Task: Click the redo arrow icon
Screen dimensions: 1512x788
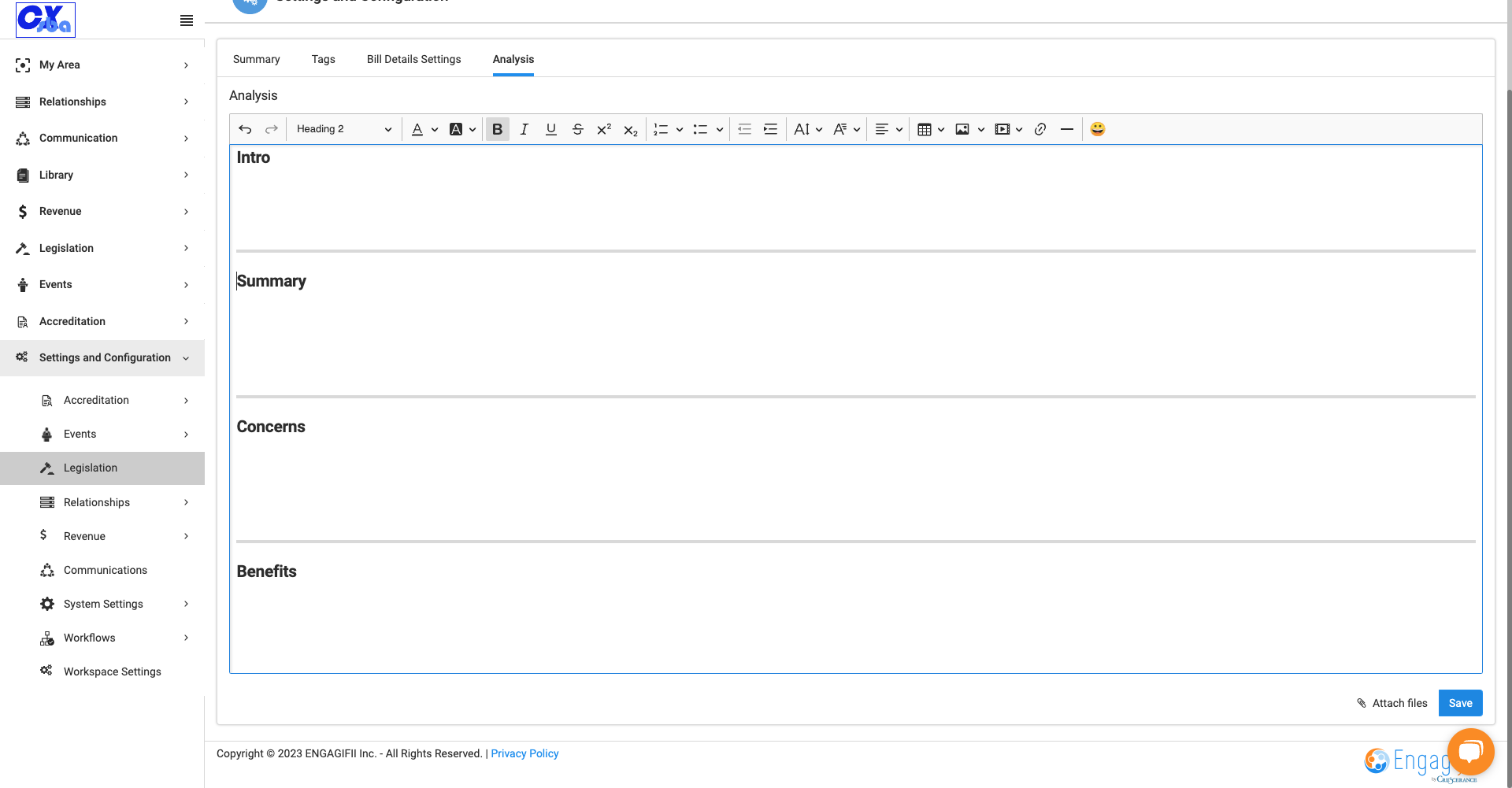Action: click(272, 129)
